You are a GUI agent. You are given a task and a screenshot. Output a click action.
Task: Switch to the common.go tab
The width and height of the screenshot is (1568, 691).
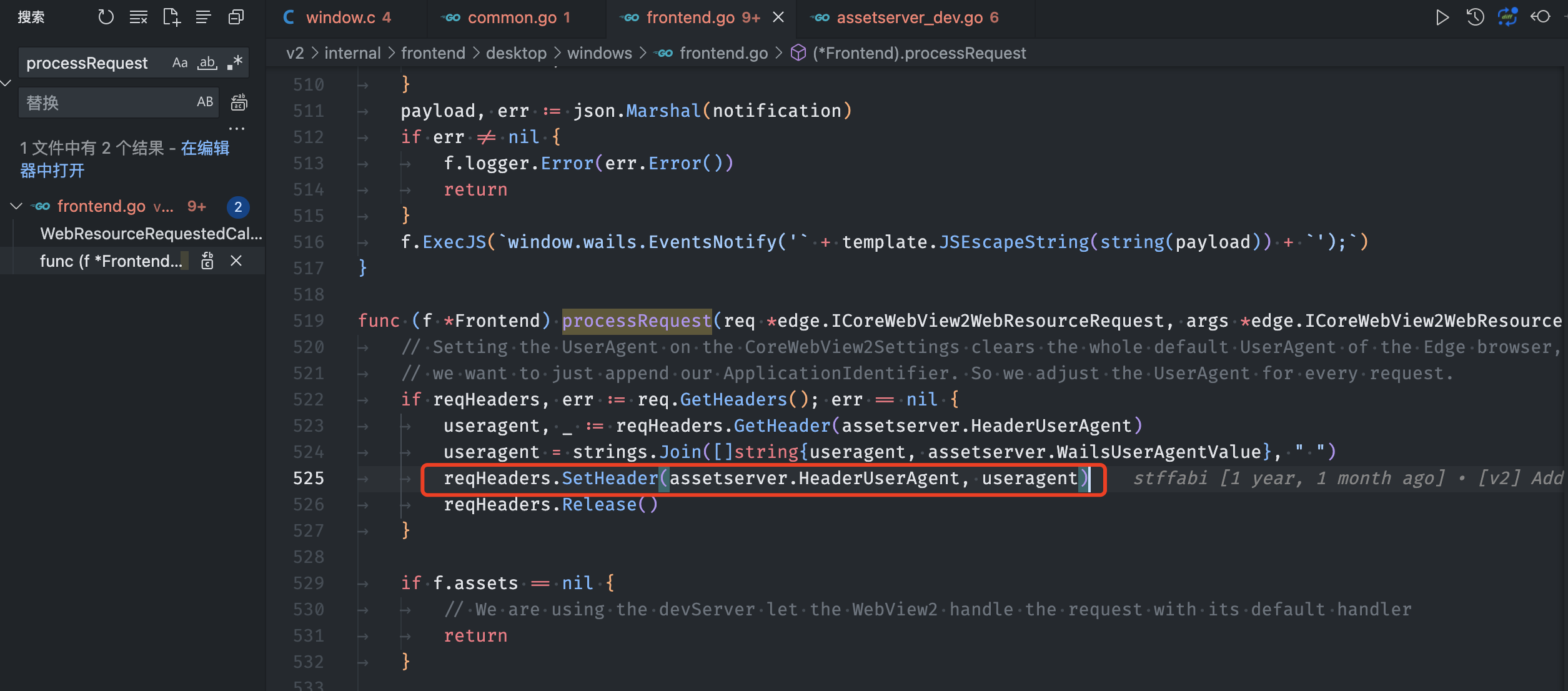pyautogui.click(x=517, y=17)
